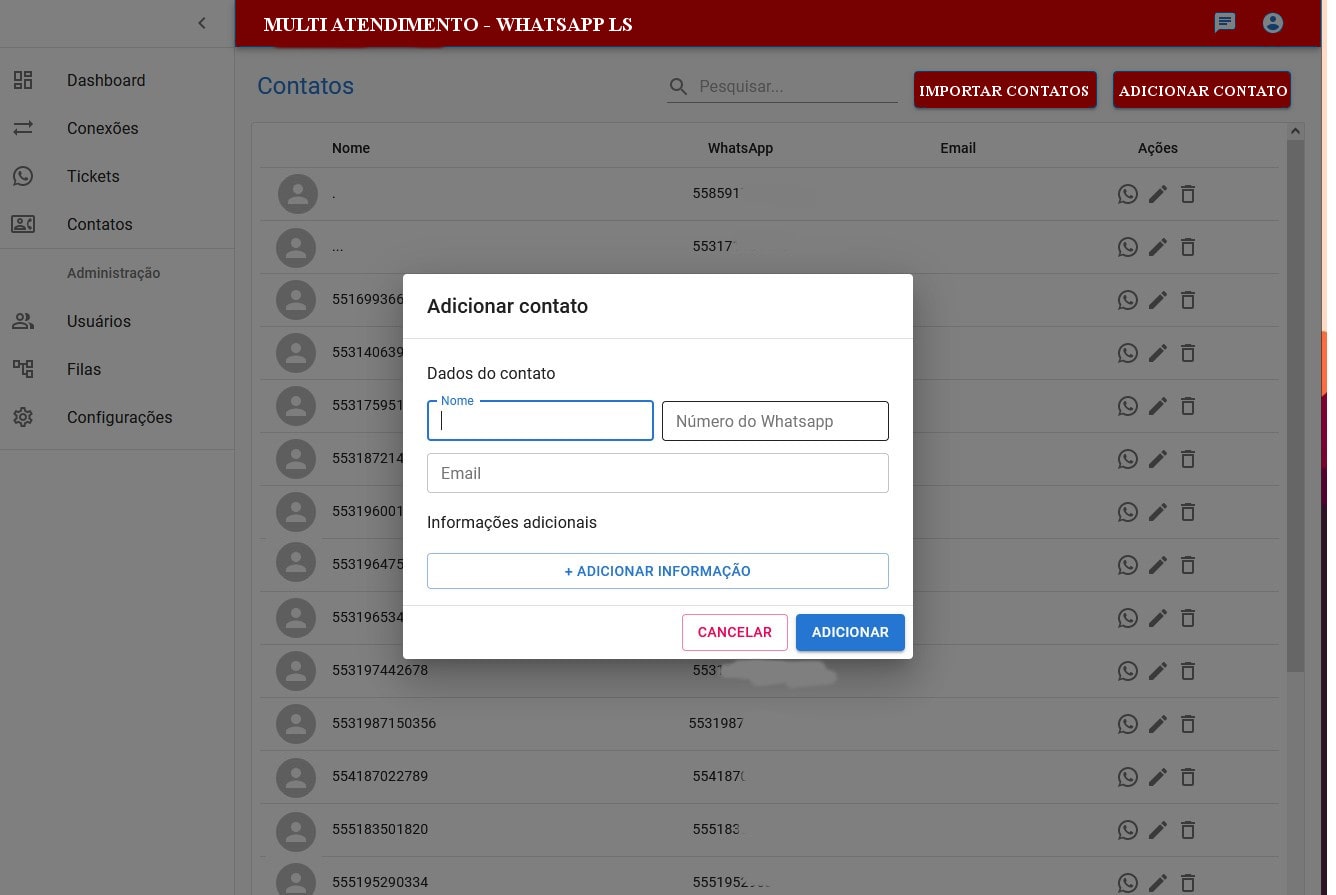
Task: Open WhatsApp chat for contact '...'
Action: [x=1128, y=247]
